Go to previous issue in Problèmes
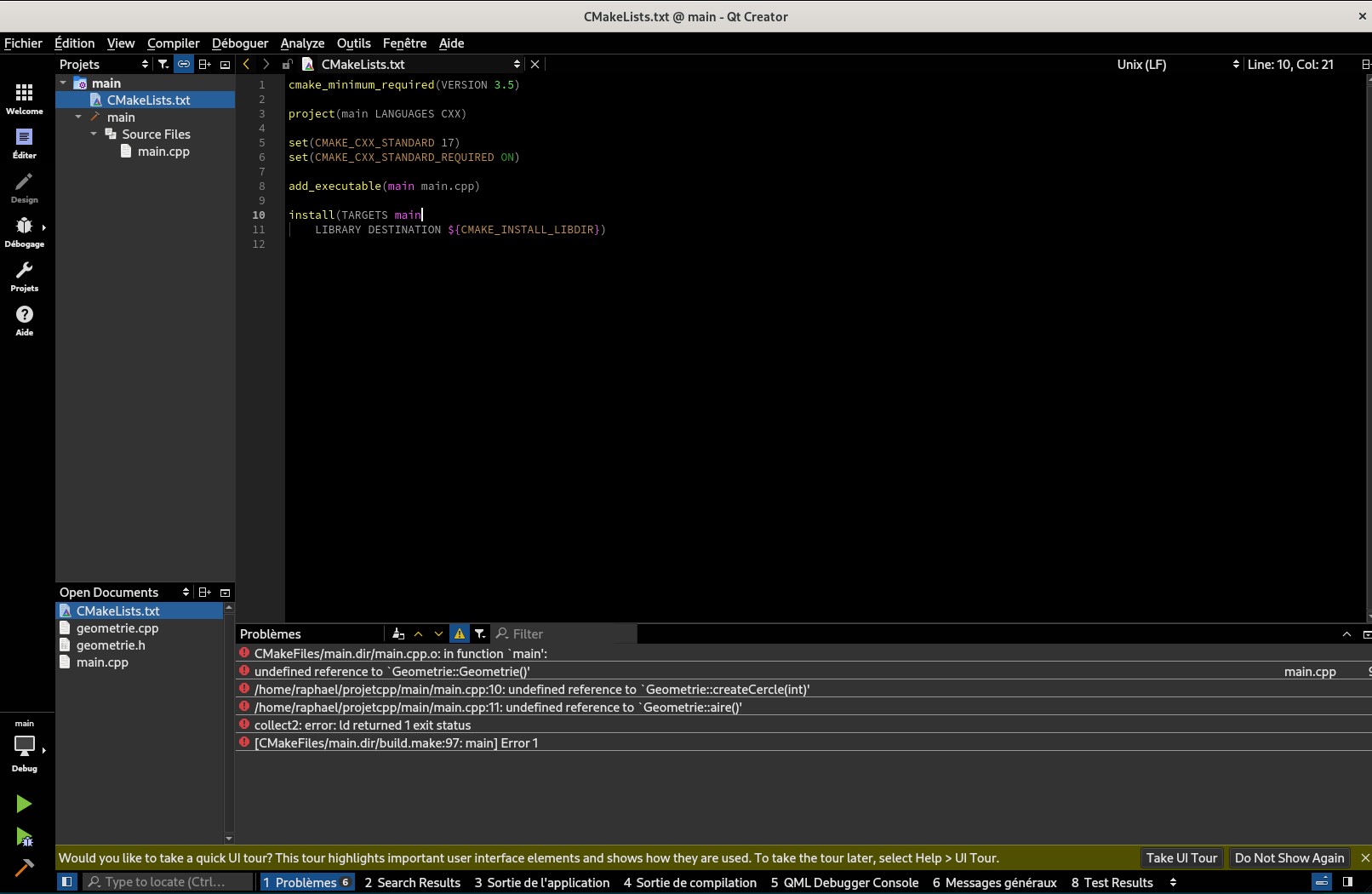This screenshot has width=1372, height=894. click(x=418, y=633)
